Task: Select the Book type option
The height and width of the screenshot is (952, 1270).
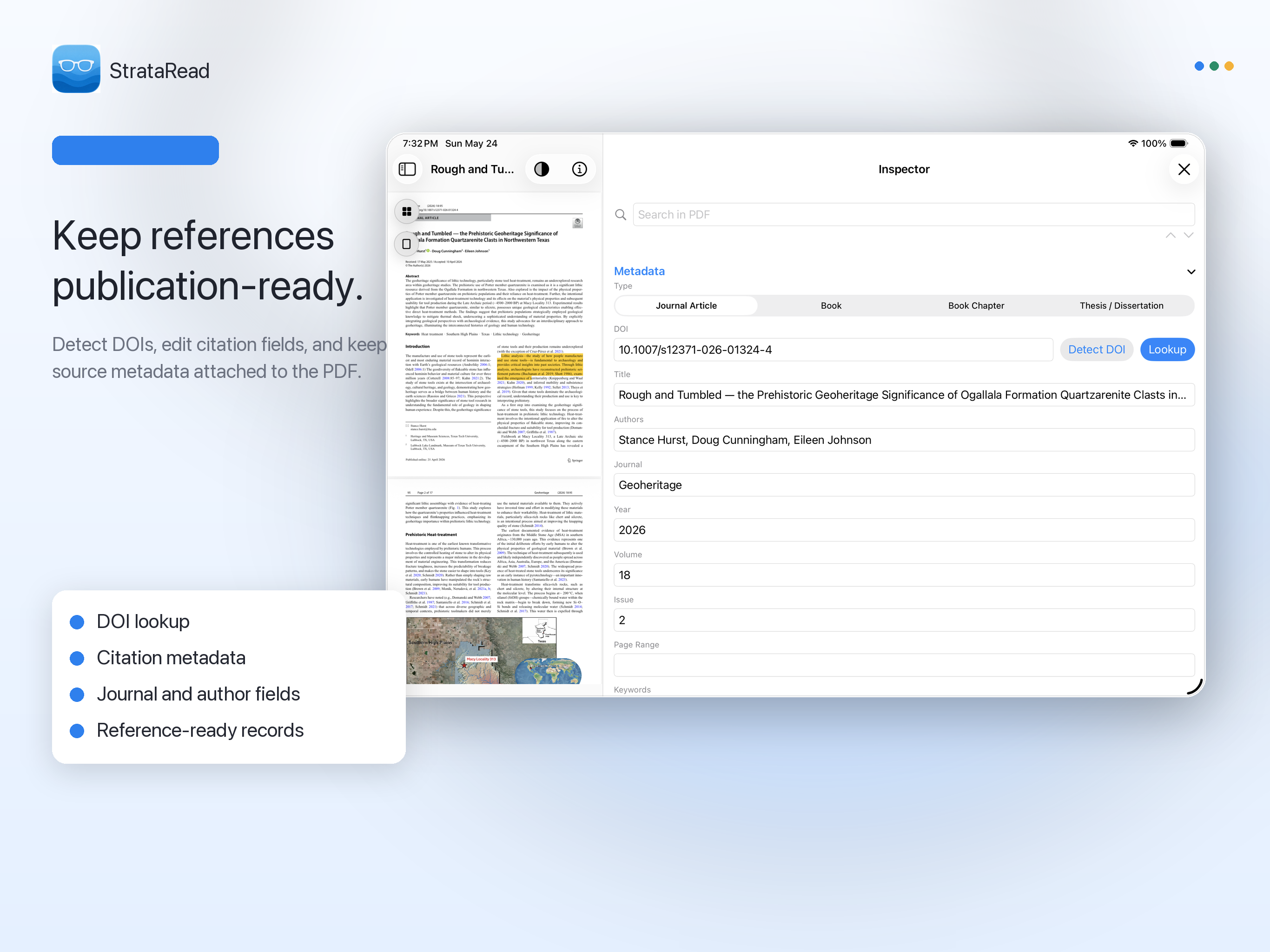Action: click(x=831, y=305)
